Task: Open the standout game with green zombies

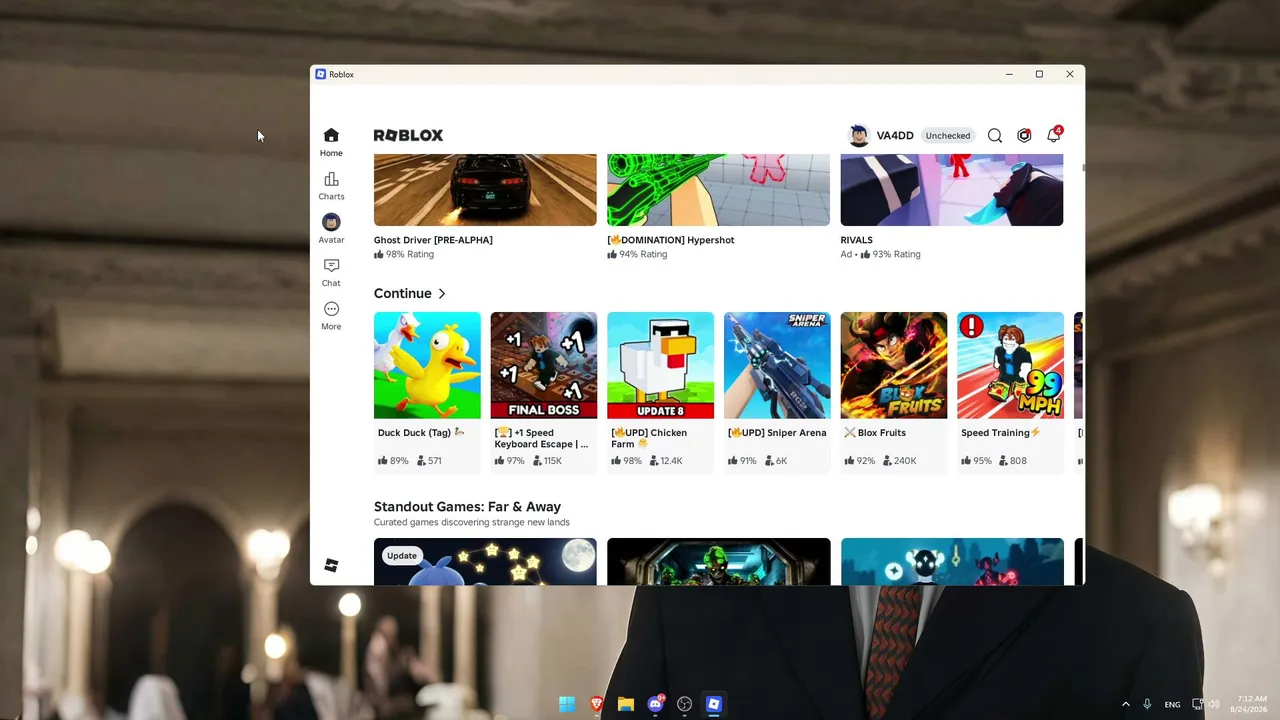Action: click(x=718, y=561)
